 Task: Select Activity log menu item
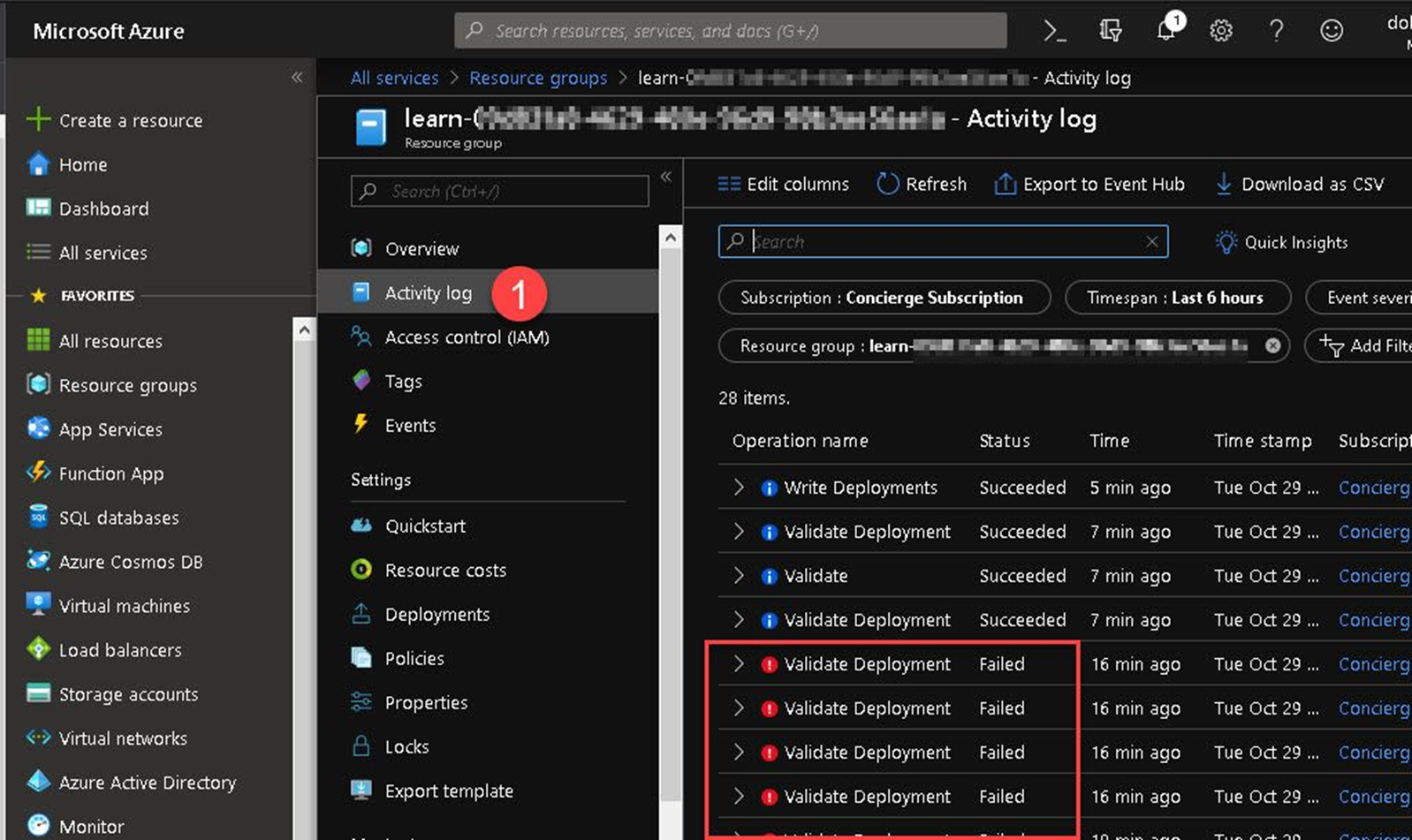pos(488,292)
